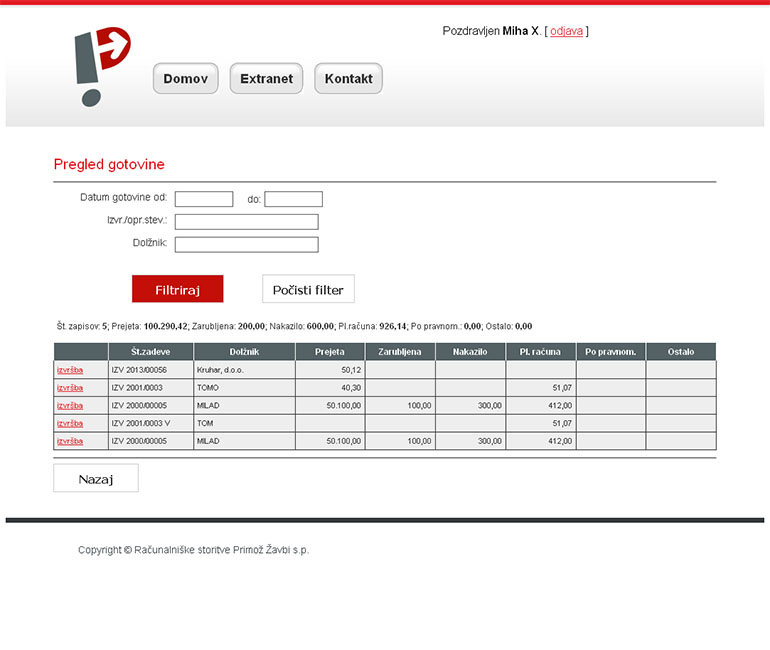The height and width of the screenshot is (650, 770).
Task: Apply filter with Filtriraj button
Action: click(178, 289)
